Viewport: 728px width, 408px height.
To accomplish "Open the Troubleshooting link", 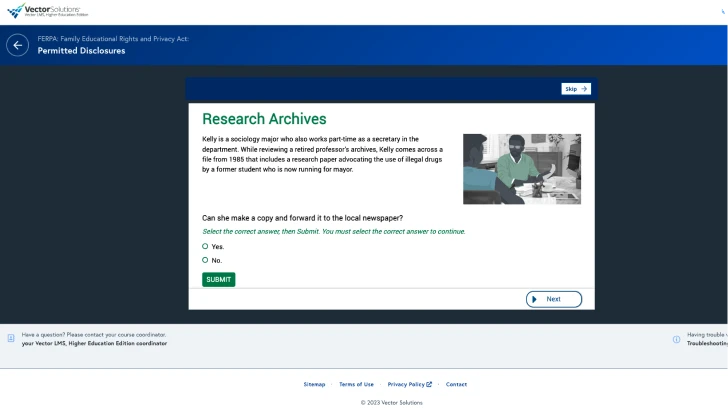I will coord(707,343).
